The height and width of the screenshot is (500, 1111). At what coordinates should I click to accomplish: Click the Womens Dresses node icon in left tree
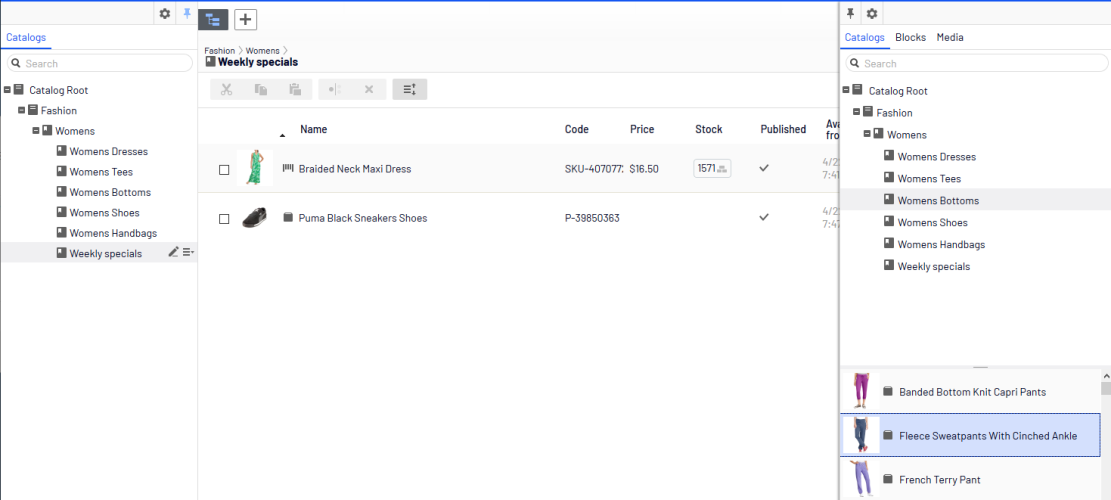click(61, 151)
